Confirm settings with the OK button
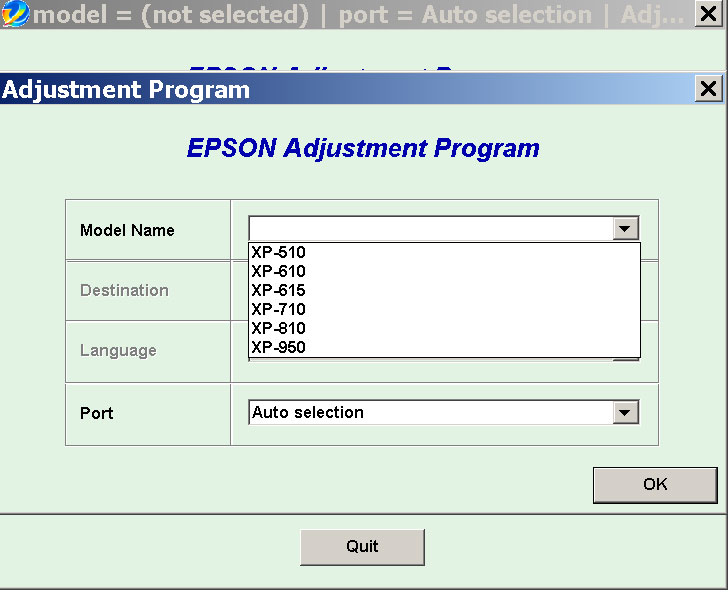The image size is (728, 592). (x=655, y=485)
